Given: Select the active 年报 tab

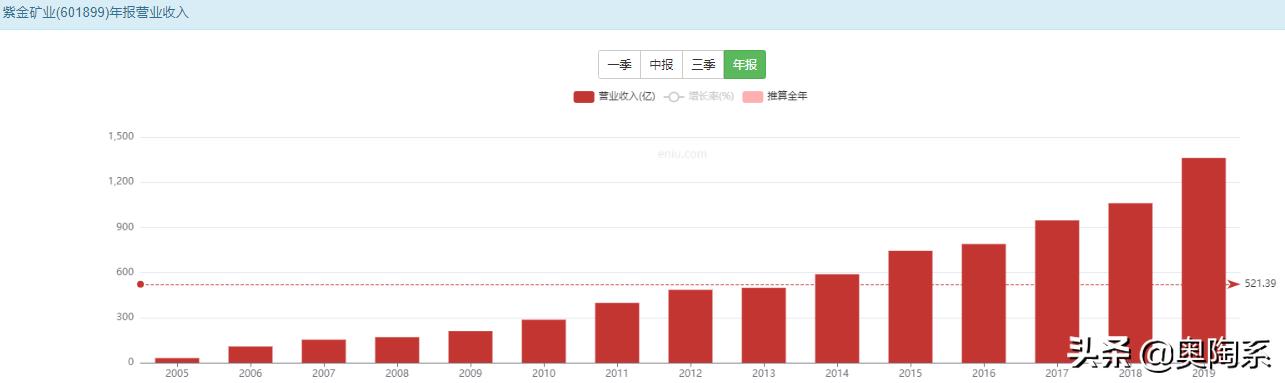Looking at the screenshot, I should [745, 64].
